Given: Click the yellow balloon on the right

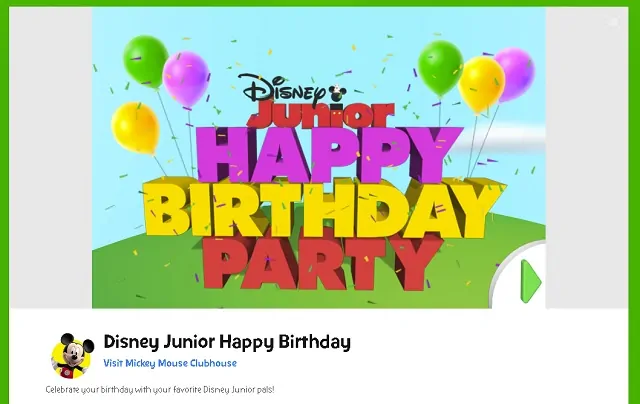Looking at the screenshot, I should tap(481, 85).
